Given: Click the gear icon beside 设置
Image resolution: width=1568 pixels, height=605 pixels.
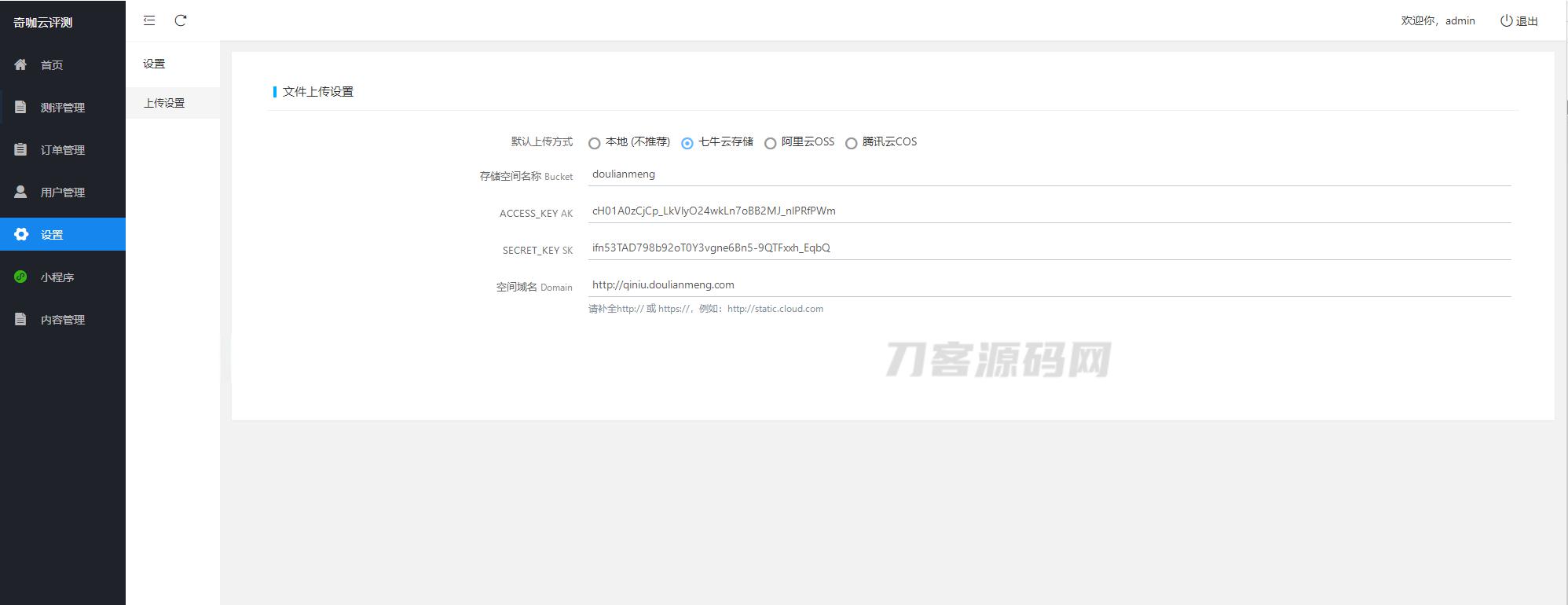Looking at the screenshot, I should point(21,234).
